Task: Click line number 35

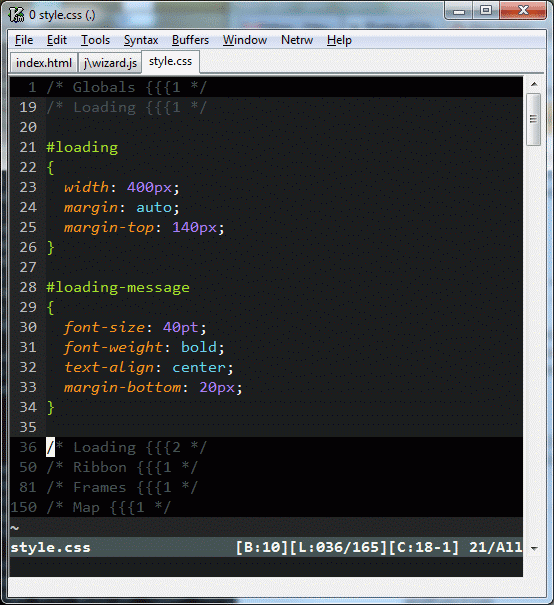Action: (x=28, y=428)
